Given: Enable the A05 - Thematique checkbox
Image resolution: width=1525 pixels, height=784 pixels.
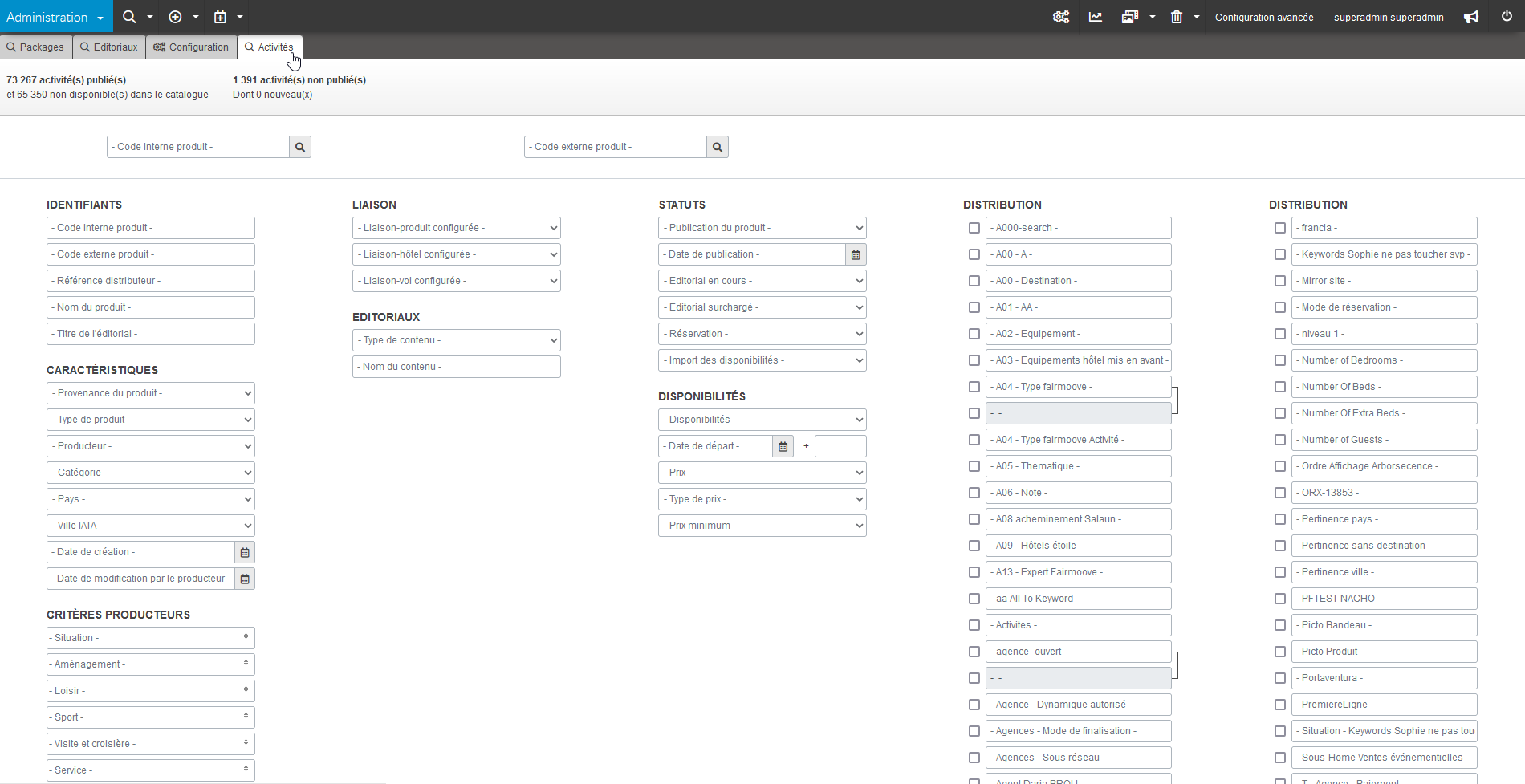Looking at the screenshot, I should pyautogui.click(x=974, y=466).
